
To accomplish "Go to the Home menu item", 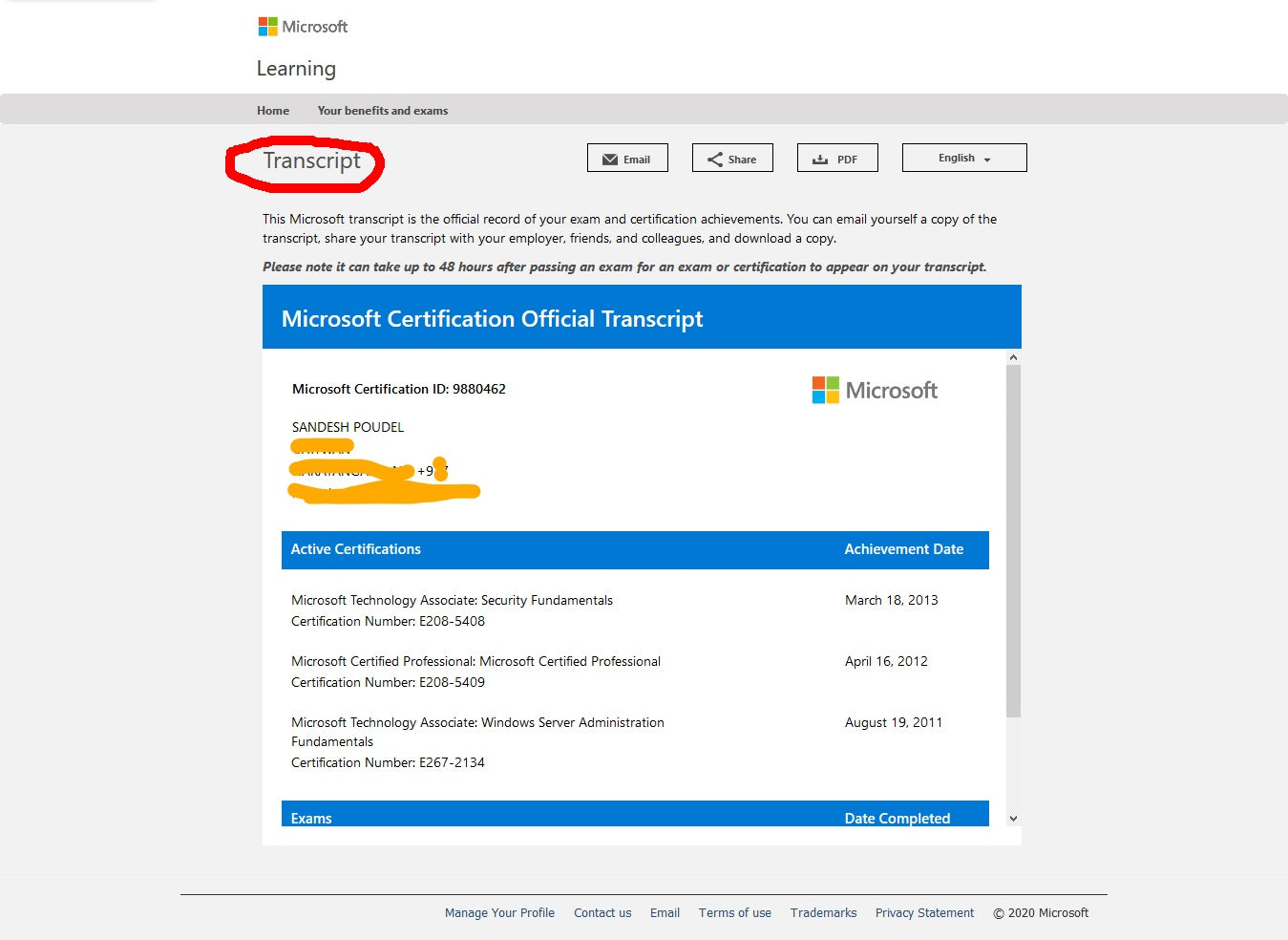I will (273, 111).
